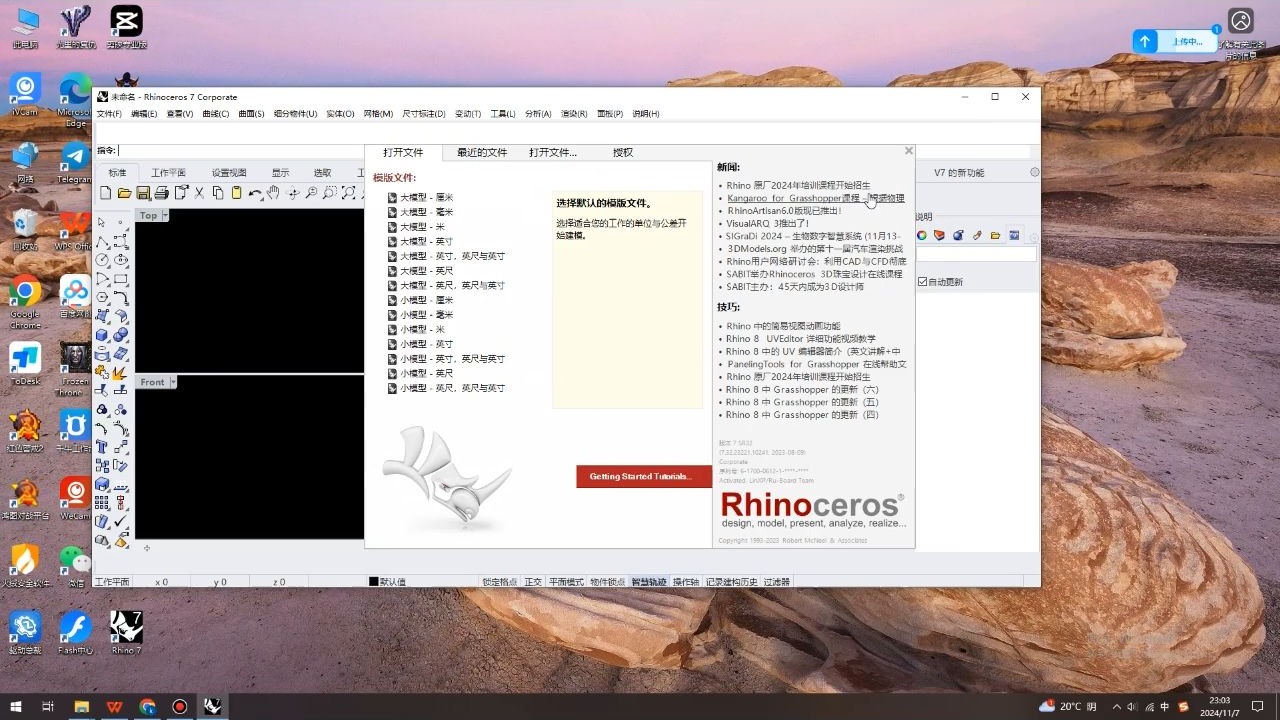Screen dimensions: 1280x720
Task: Switch to the 授权 tab
Action: tap(623, 152)
